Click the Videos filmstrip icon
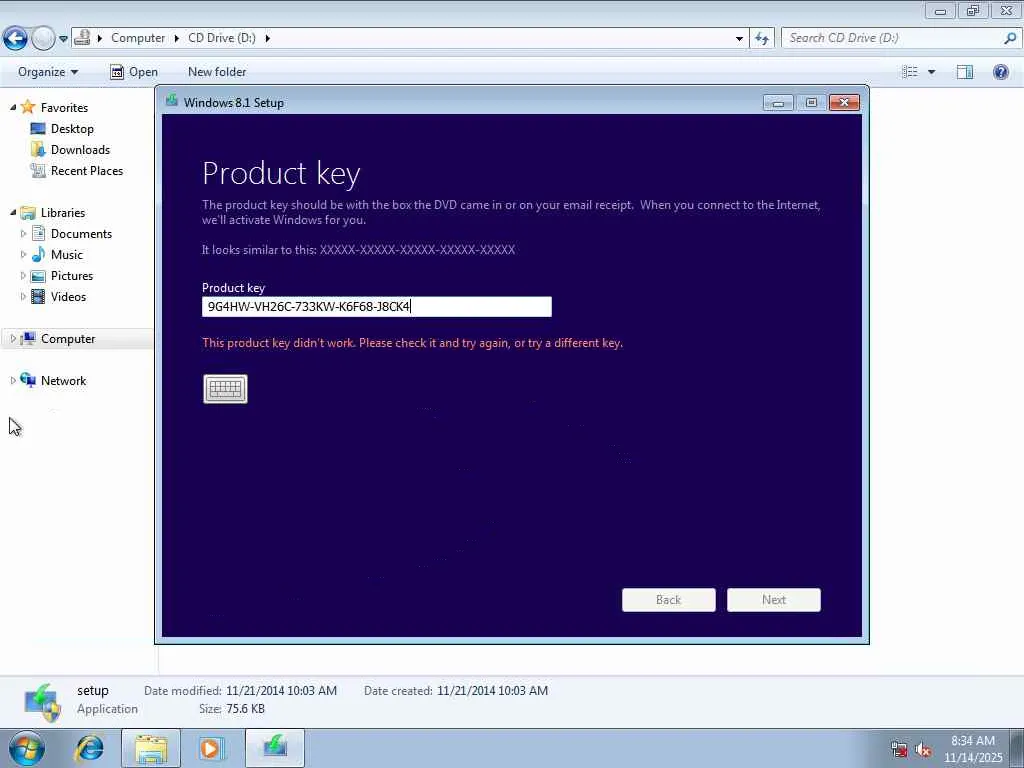1024x768 pixels. tap(39, 296)
